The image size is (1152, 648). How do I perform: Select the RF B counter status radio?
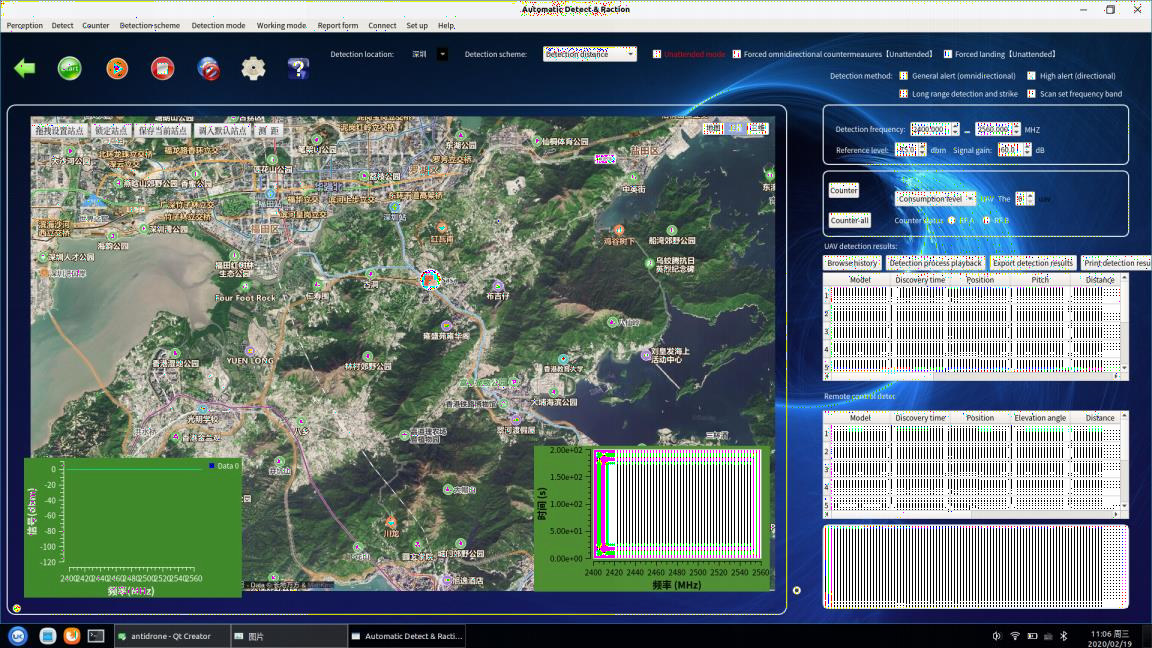(x=986, y=220)
